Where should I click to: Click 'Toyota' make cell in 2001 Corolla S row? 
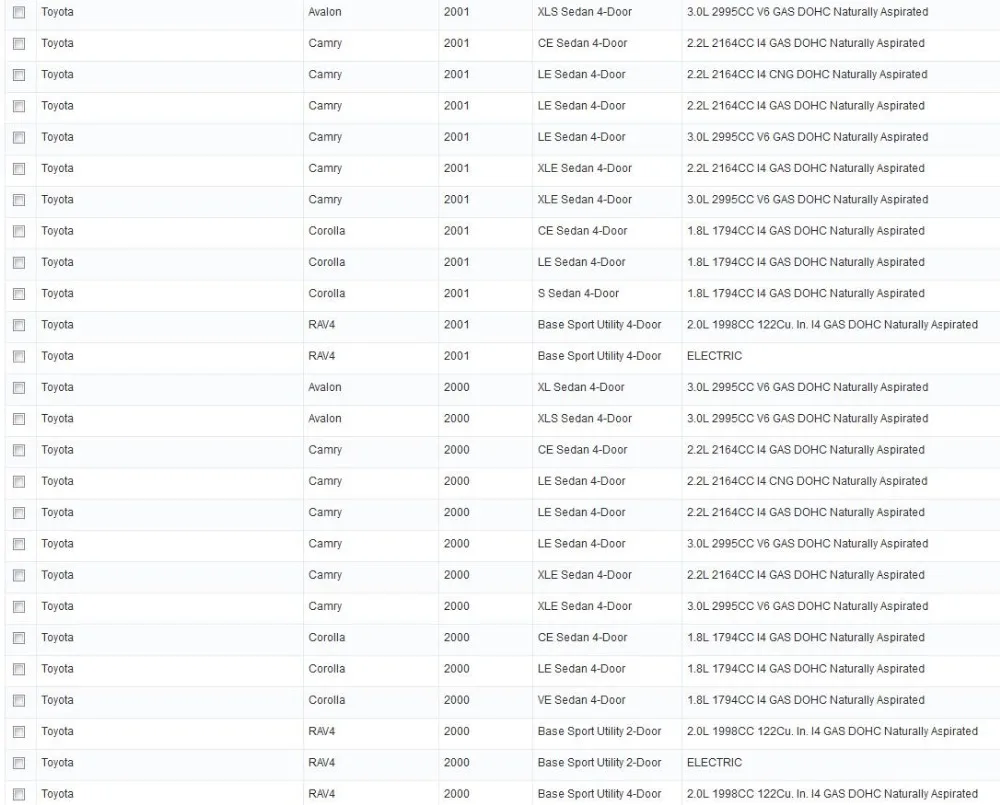57,293
